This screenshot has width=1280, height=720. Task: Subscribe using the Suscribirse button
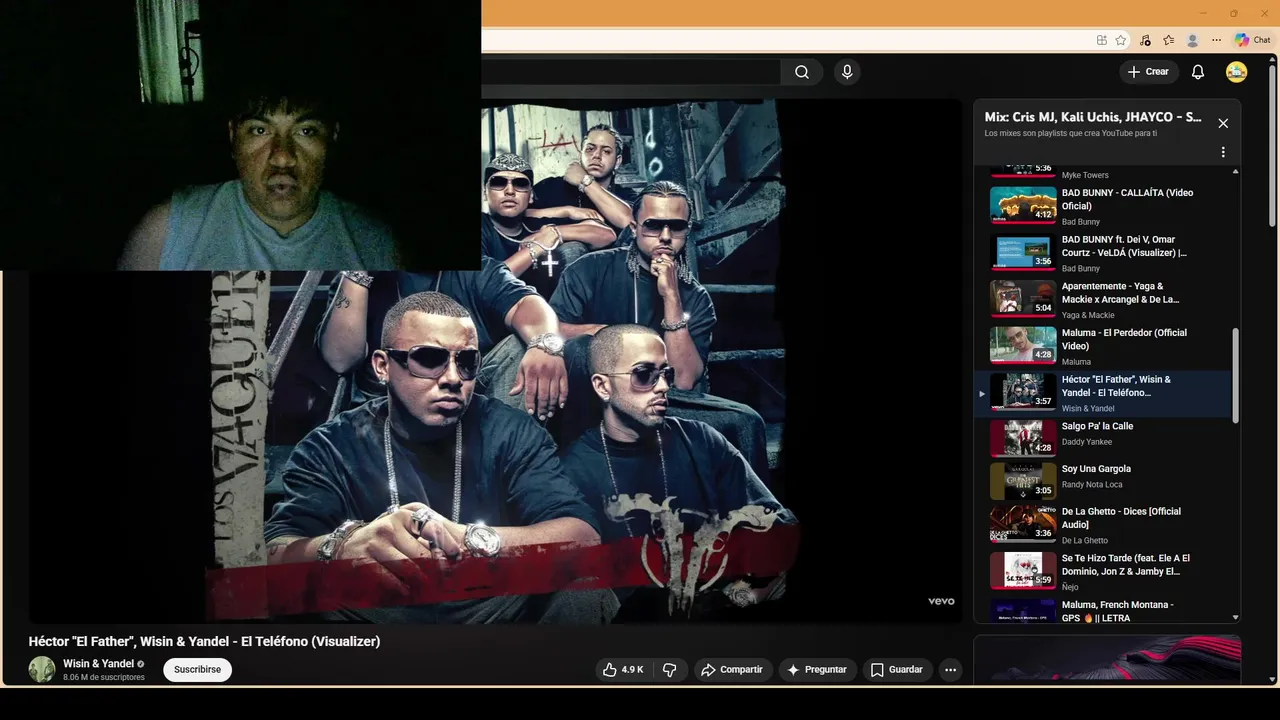coord(197,670)
